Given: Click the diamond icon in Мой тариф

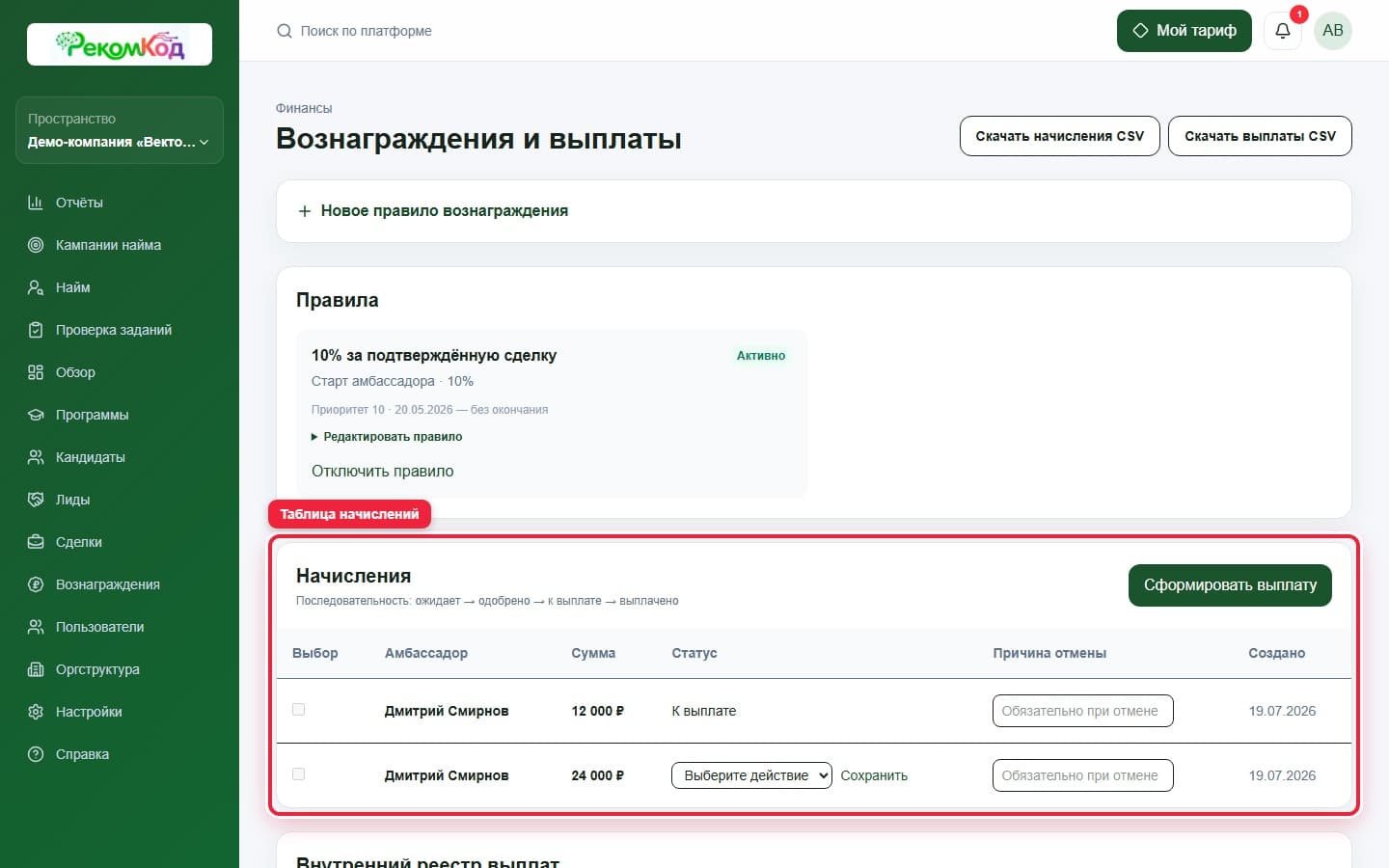Looking at the screenshot, I should (1140, 31).
